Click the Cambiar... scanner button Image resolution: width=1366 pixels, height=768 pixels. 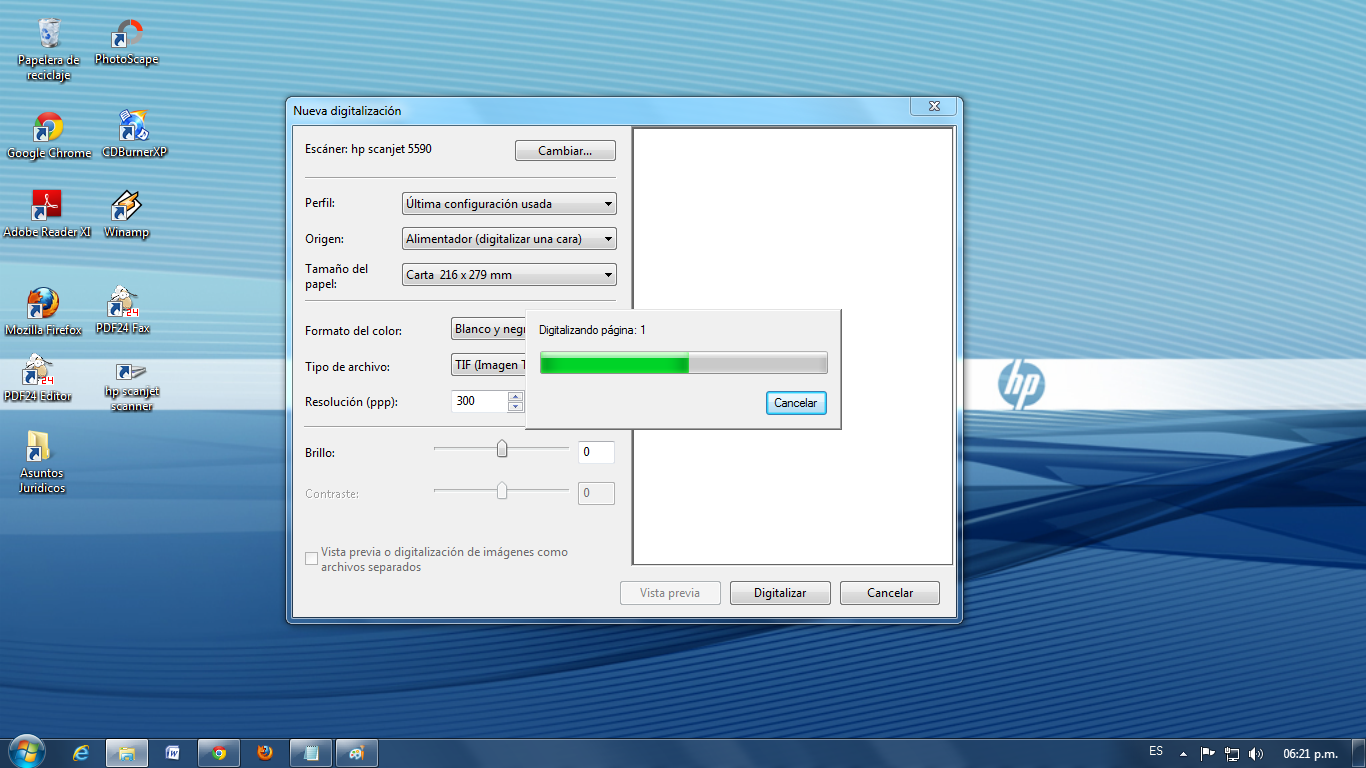tap(565, 151)
